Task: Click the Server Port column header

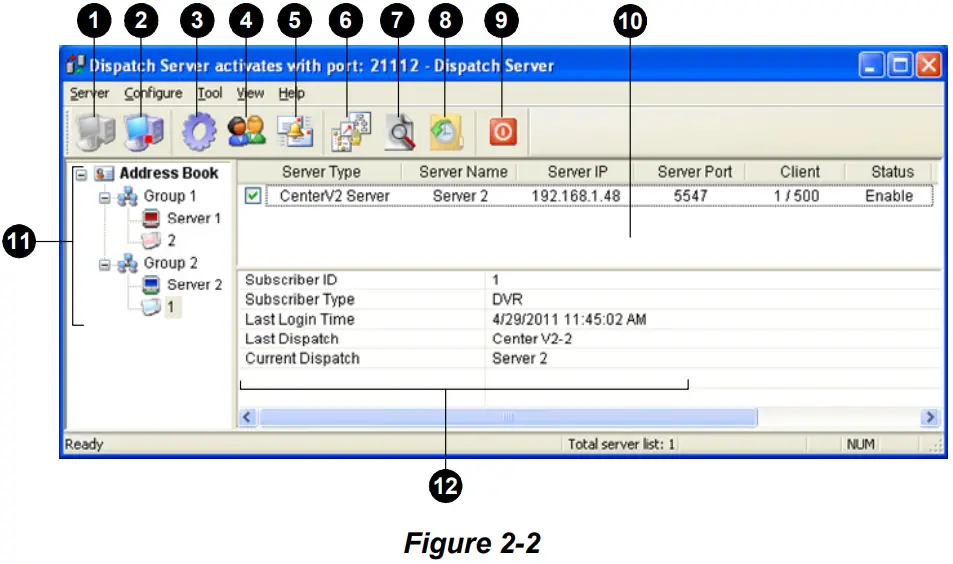Action: click(695, 172)
